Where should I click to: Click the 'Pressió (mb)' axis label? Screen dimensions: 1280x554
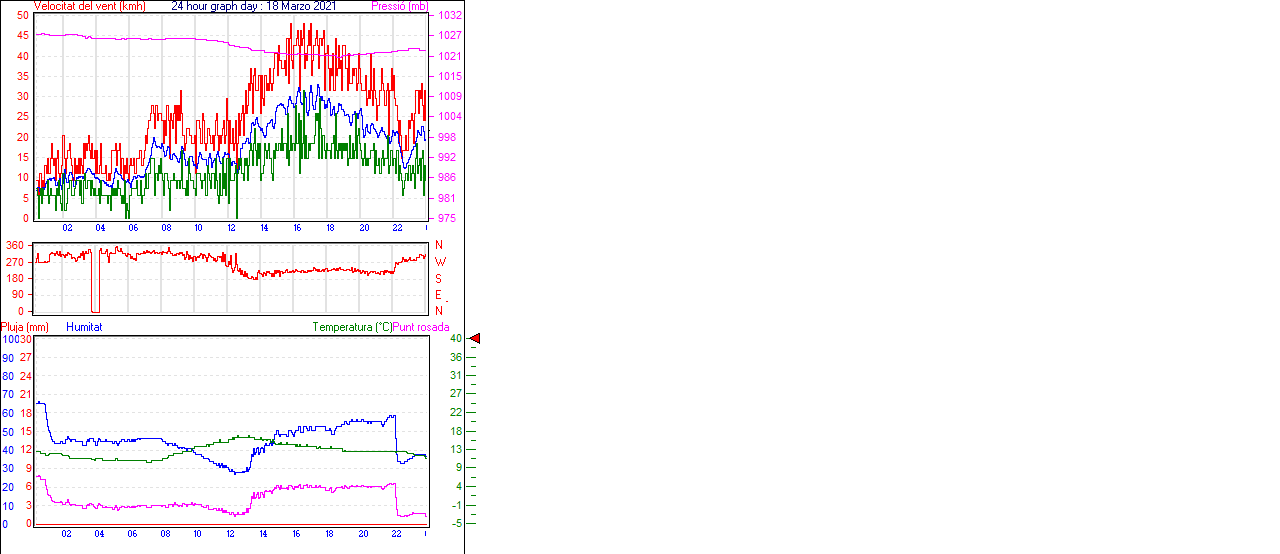tap(399, 6)
